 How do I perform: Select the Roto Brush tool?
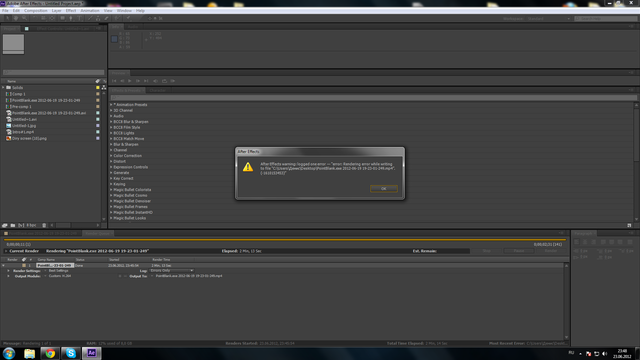[x=118, y=18]
